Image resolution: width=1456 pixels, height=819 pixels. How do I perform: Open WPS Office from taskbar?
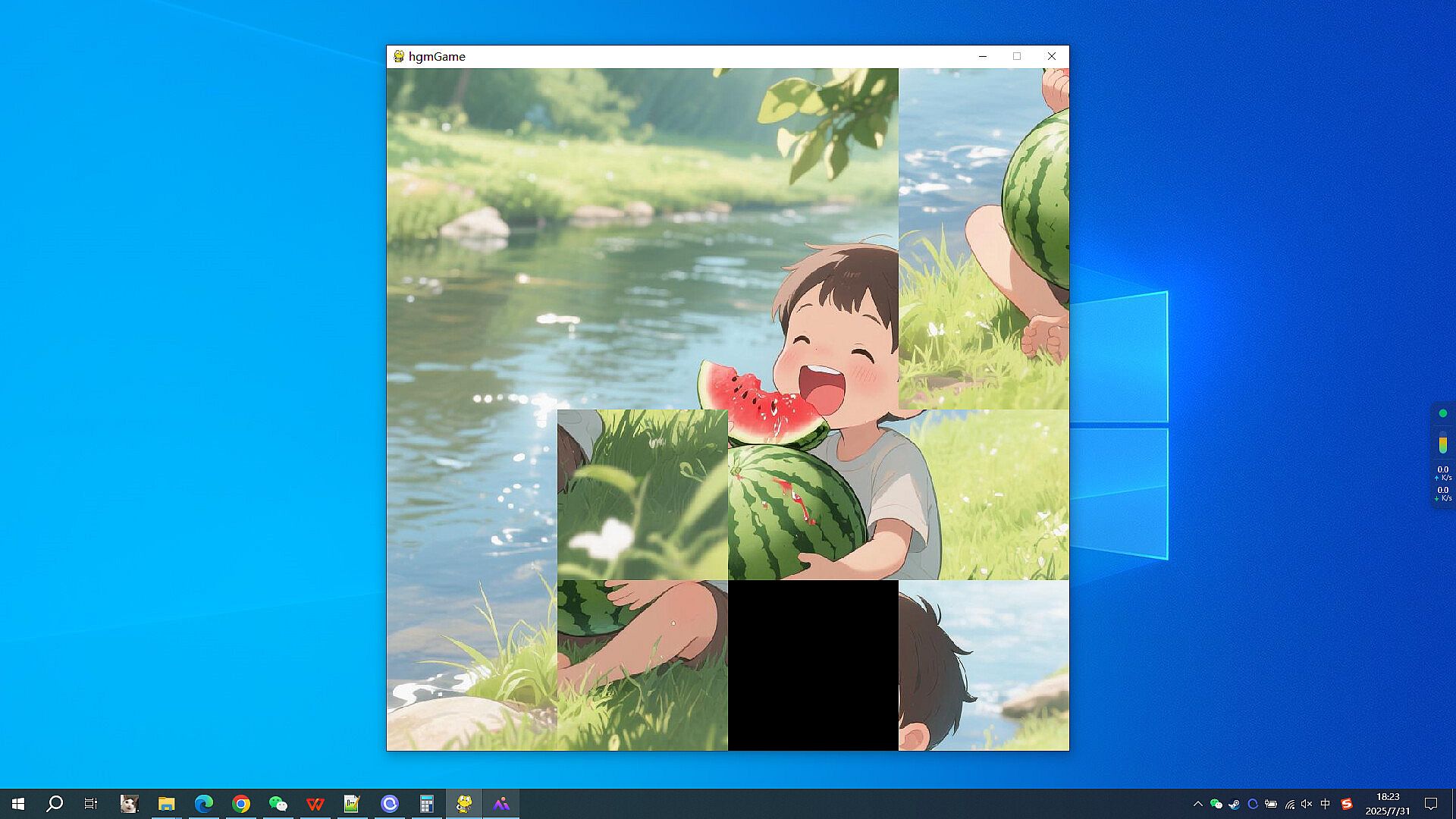pyautogui.click(x=315, y=804)
